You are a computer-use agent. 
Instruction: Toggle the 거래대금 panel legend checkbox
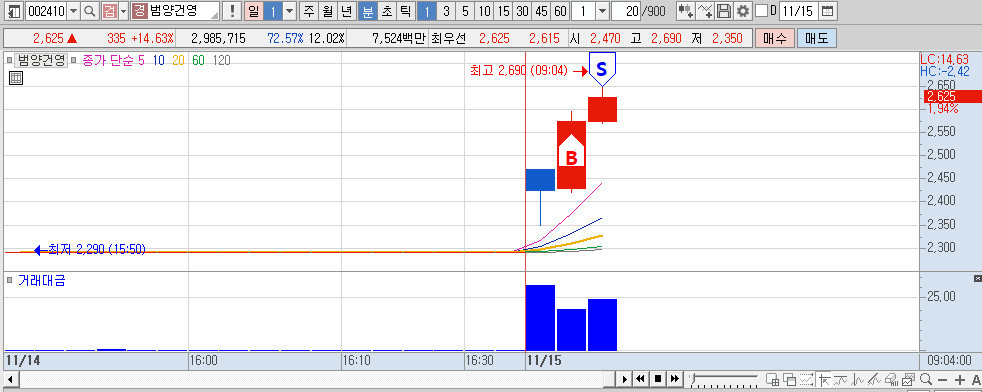9,281
